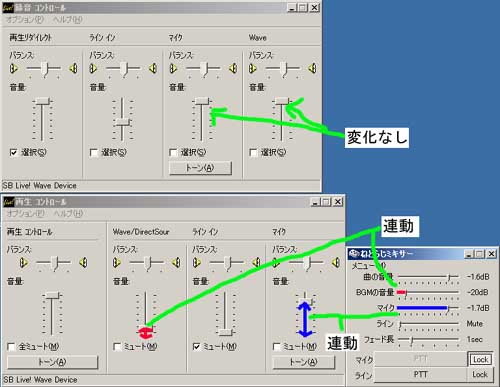Open メニュー in ねとらじミキサー window

point(369,266)
